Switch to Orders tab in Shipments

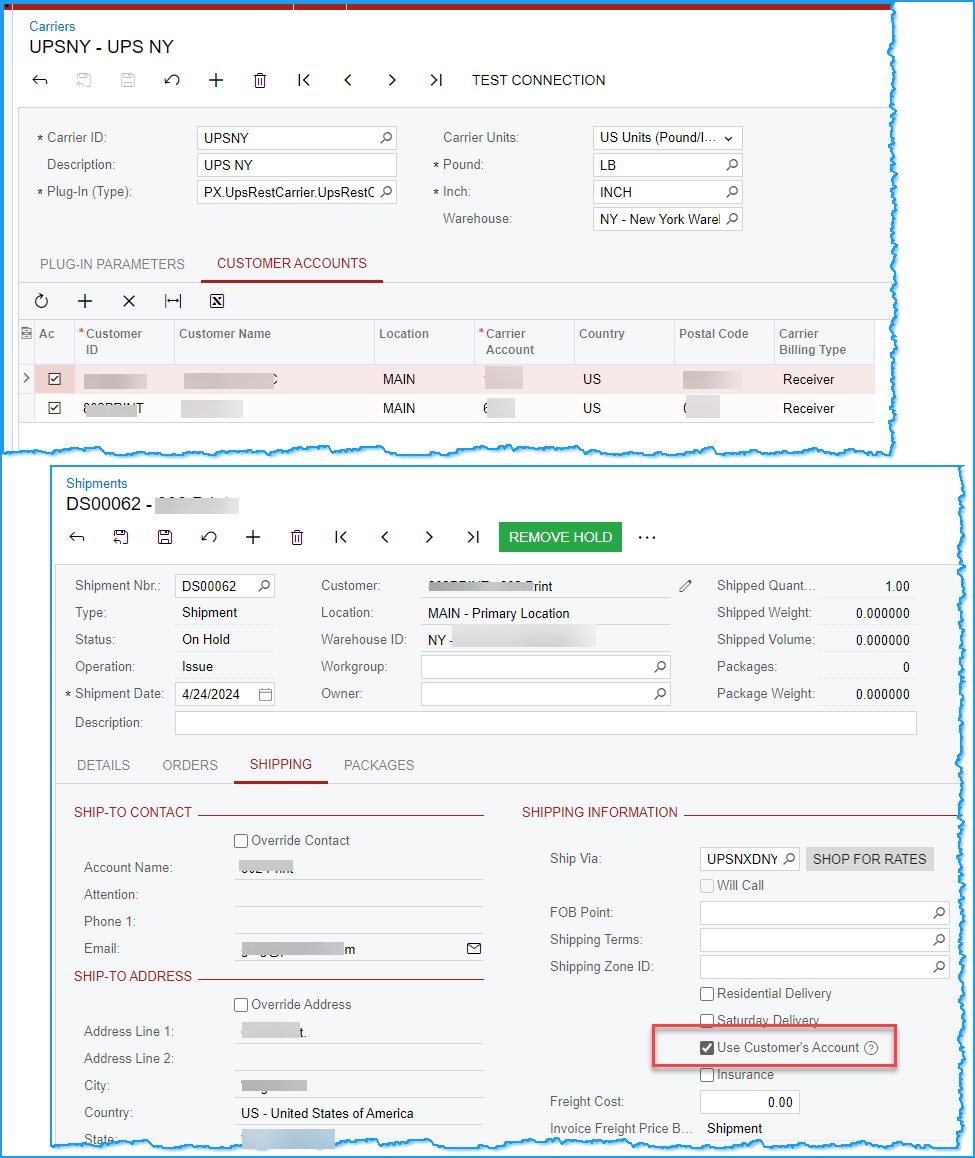[190, 765]
